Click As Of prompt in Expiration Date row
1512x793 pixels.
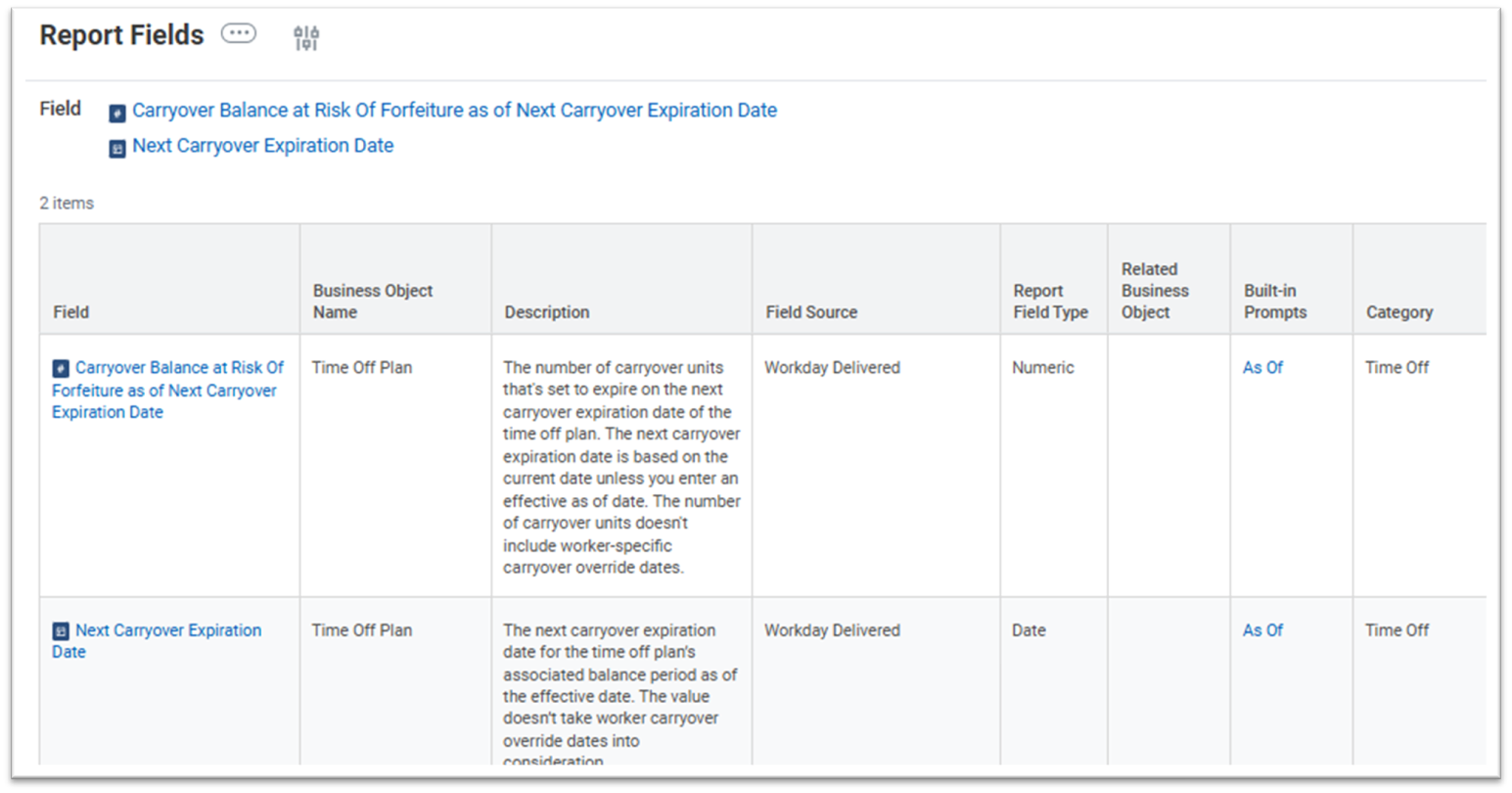(x=1262, y=630)
